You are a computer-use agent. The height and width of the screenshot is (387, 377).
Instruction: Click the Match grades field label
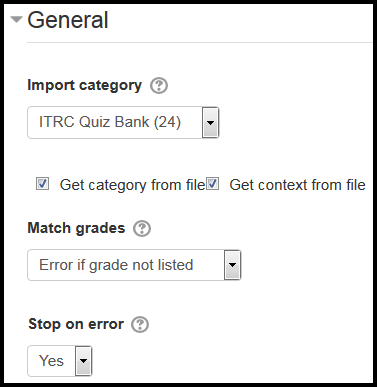tap(76, 228)
